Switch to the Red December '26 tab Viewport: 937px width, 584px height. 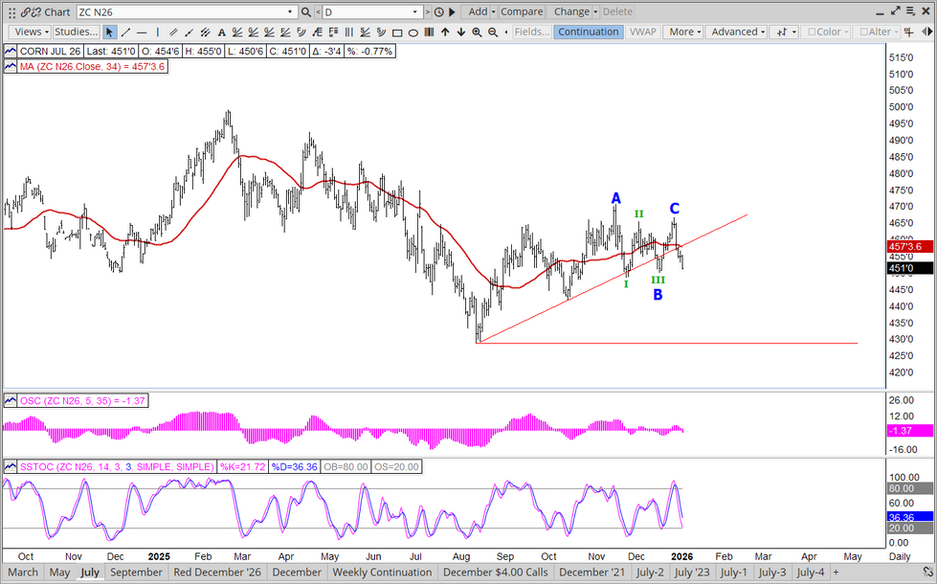(x=218, y=572)
